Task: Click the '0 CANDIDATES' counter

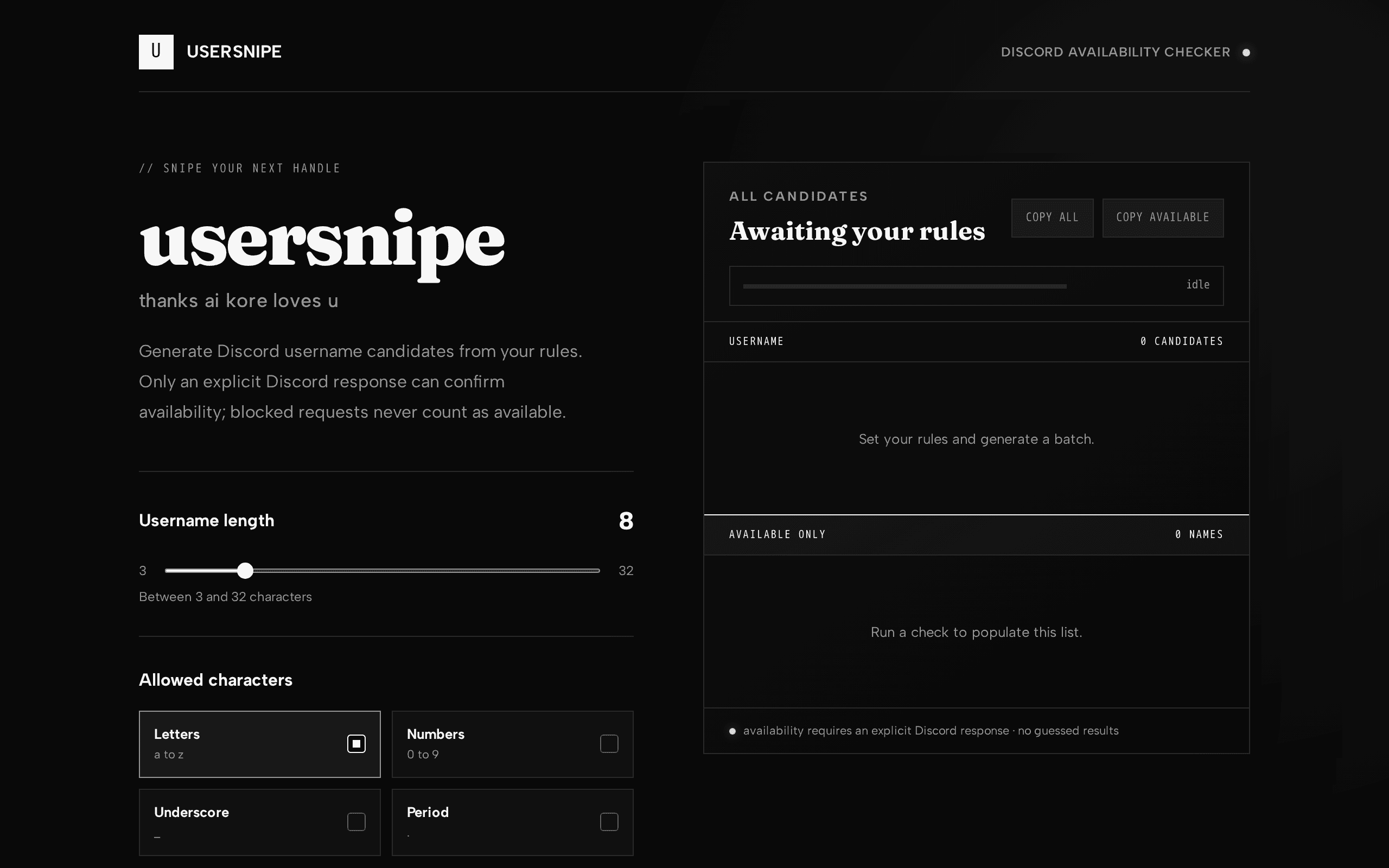Action: [x=1182, y=342]
